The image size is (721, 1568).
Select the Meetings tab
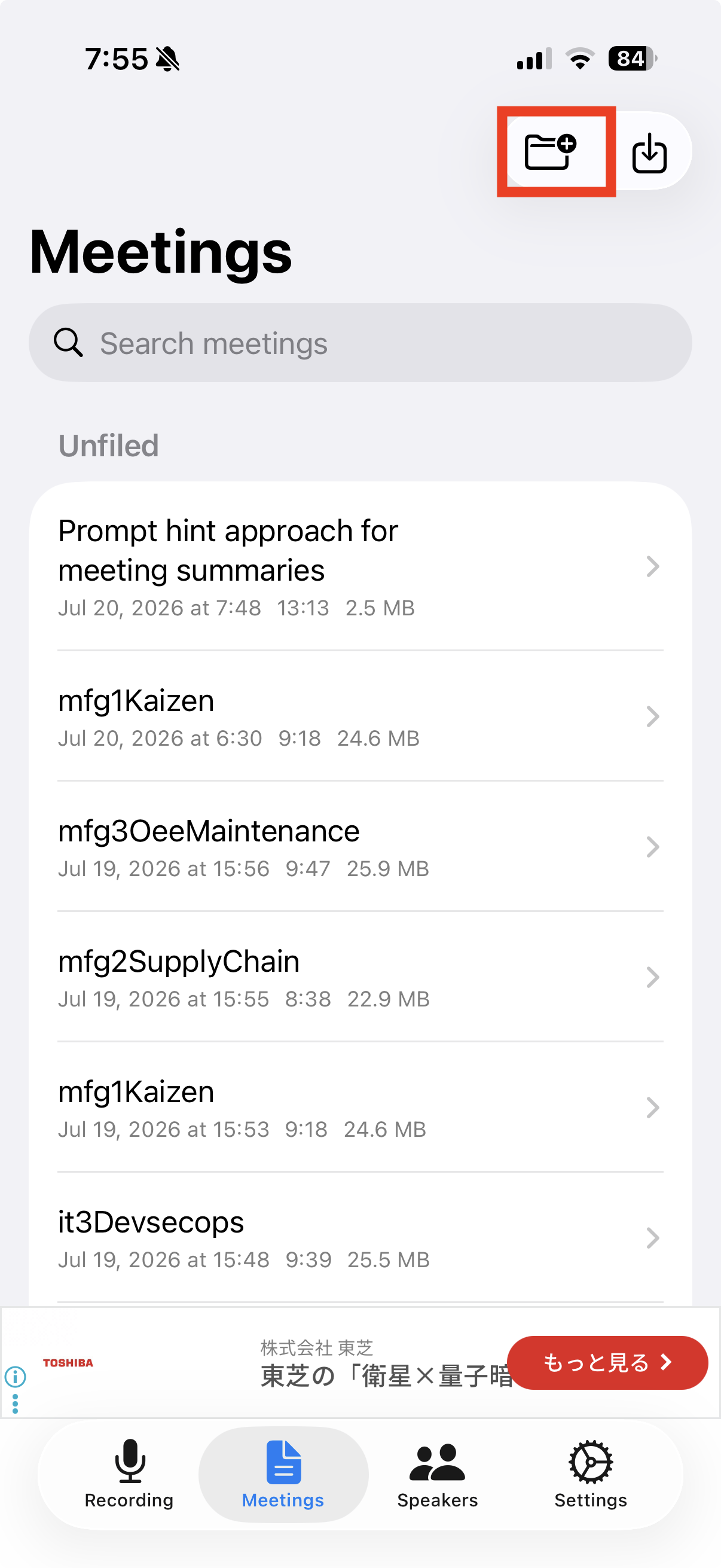(x=283, y=1473)
